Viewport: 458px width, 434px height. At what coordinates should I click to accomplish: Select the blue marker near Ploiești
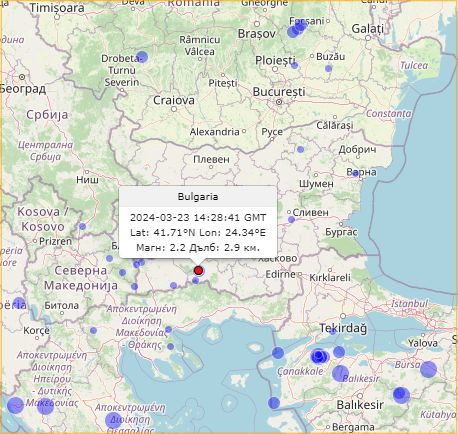click(294, 65)
